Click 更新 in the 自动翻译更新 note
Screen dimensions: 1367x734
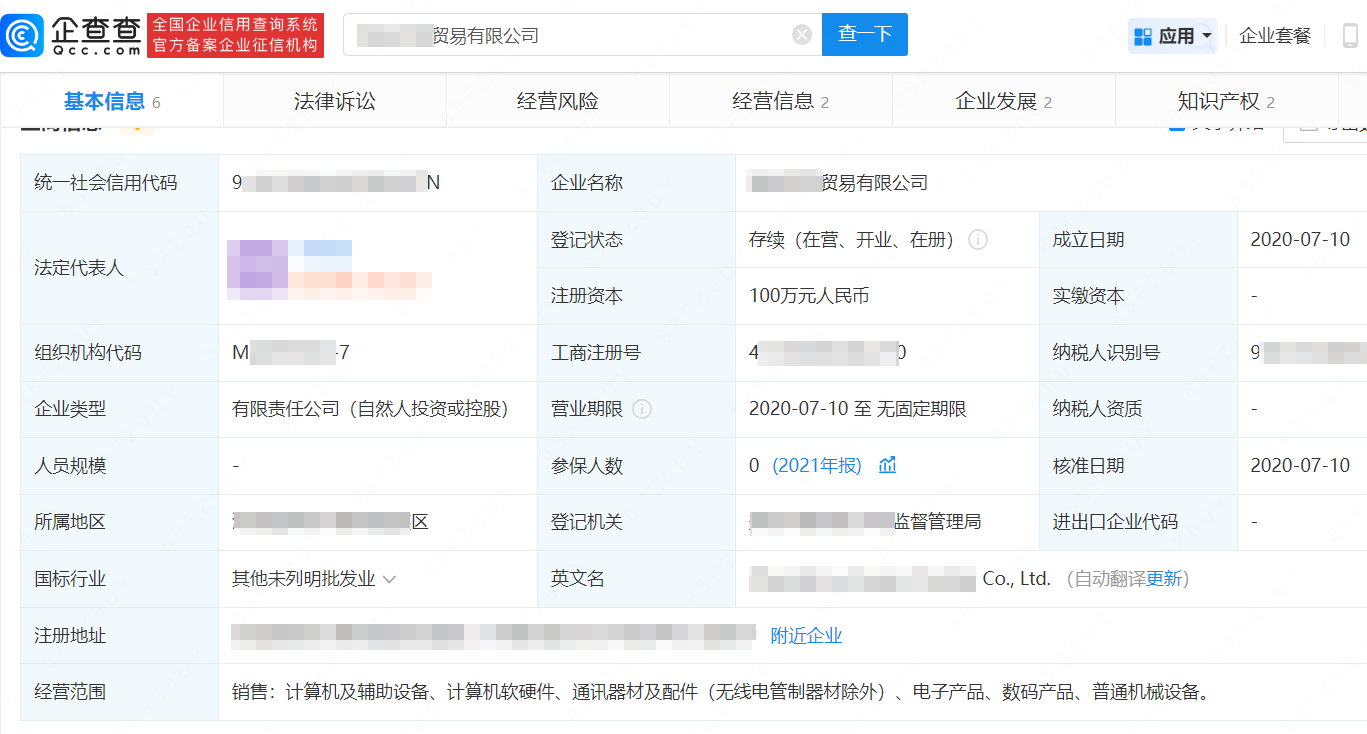[1163, 579]
